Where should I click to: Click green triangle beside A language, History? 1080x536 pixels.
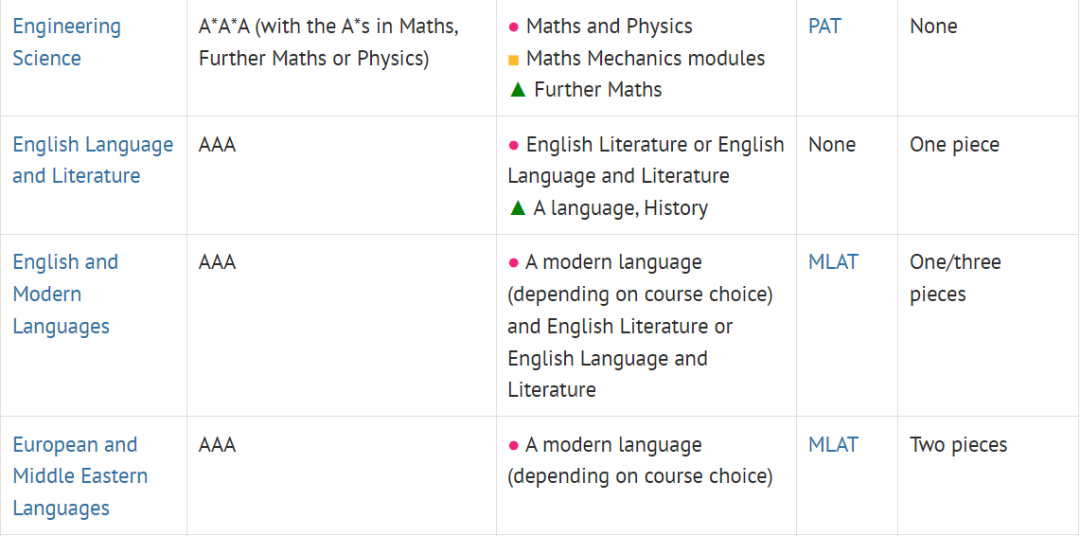coord(518,207)
